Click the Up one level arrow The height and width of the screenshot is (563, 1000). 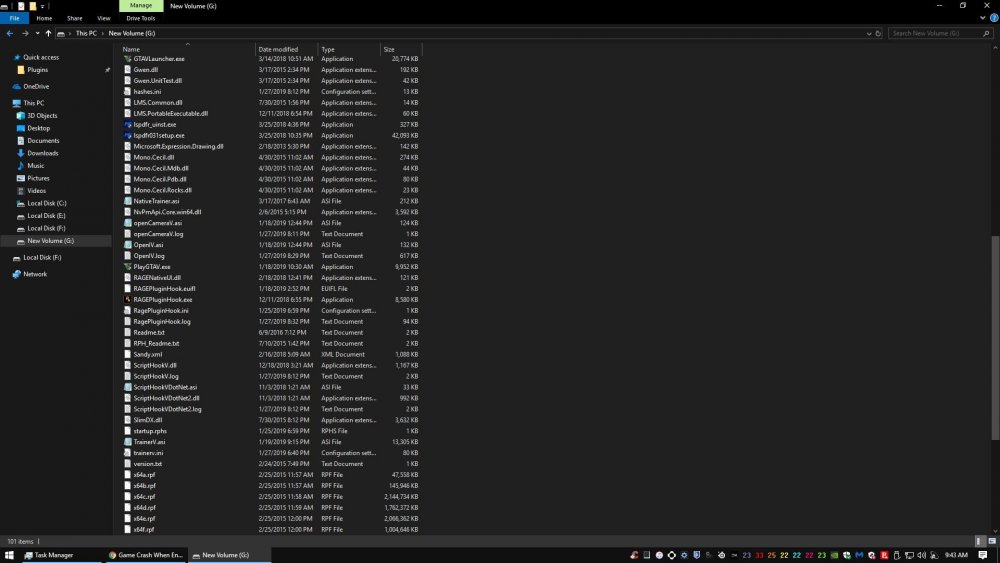[x=48, y=33]
